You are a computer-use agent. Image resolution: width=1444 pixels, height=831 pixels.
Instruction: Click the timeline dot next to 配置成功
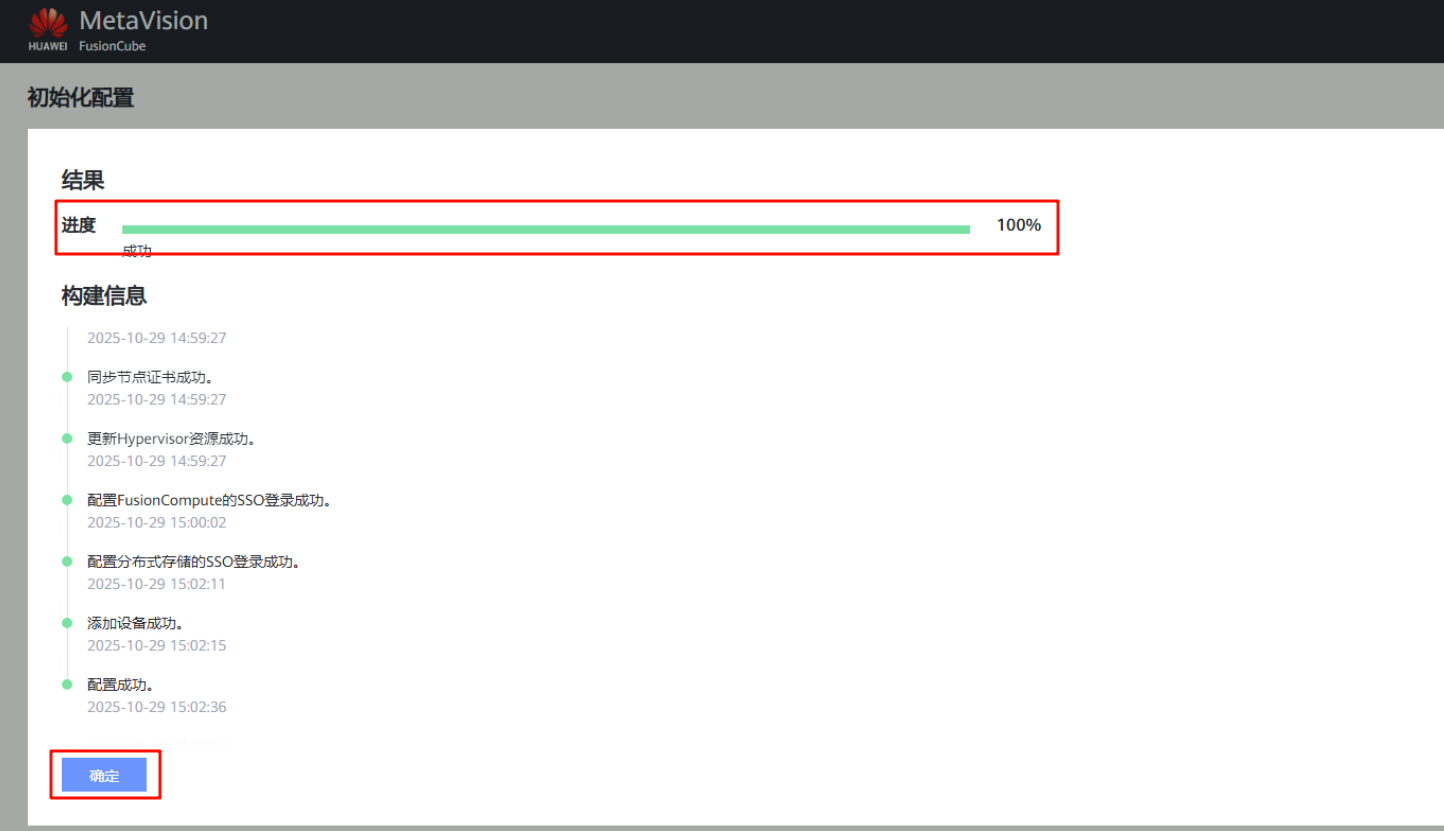(x=67, y=684)
